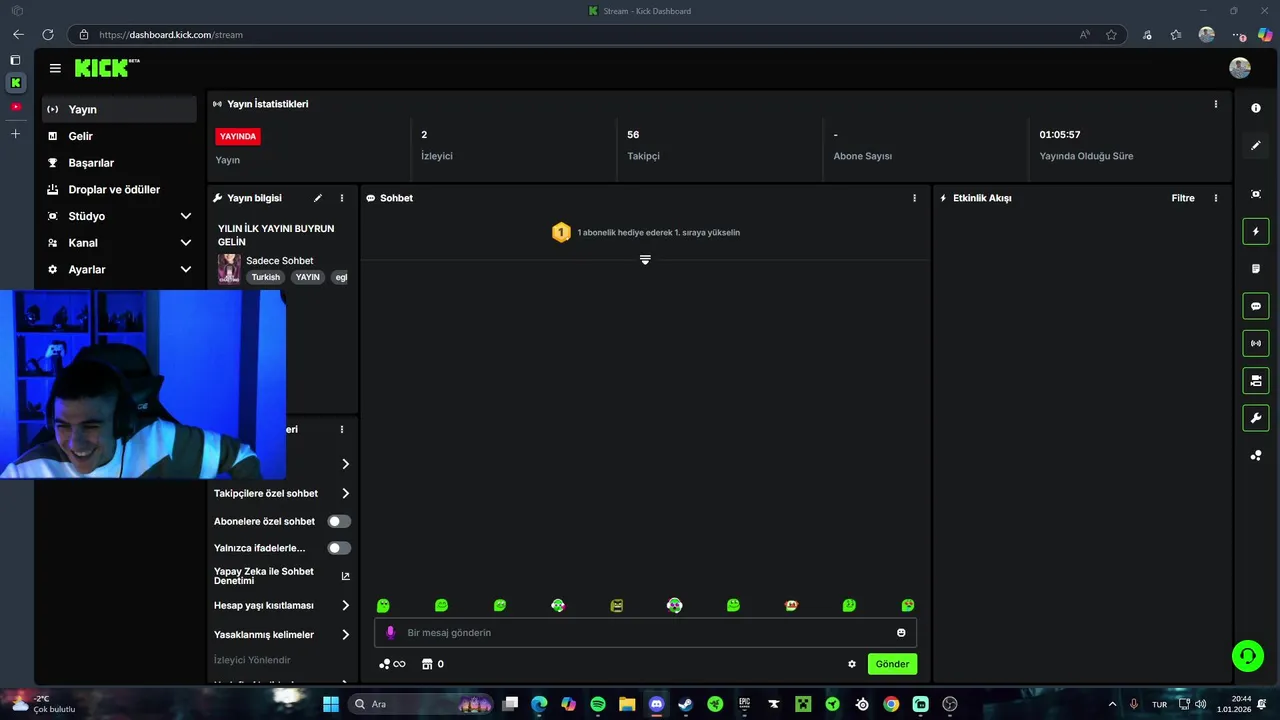This screenshot has height=720, width=1280.
Task: Click the browser address bar URL
Action: (x=171, y=35)
